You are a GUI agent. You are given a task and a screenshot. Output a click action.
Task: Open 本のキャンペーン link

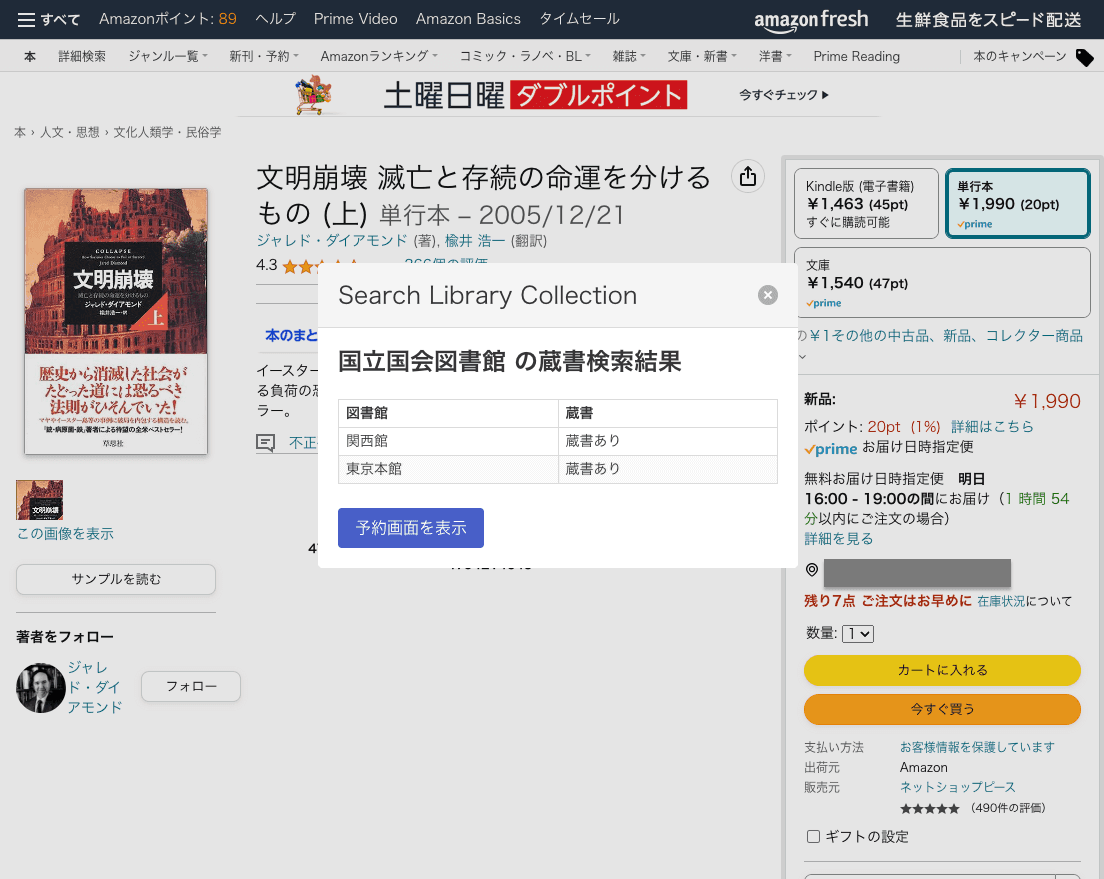(x=1020, y=56)
